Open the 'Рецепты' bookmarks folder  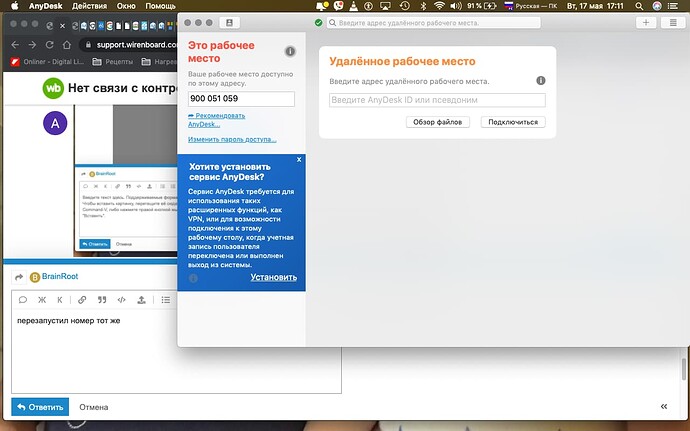(x=113, y=62)
